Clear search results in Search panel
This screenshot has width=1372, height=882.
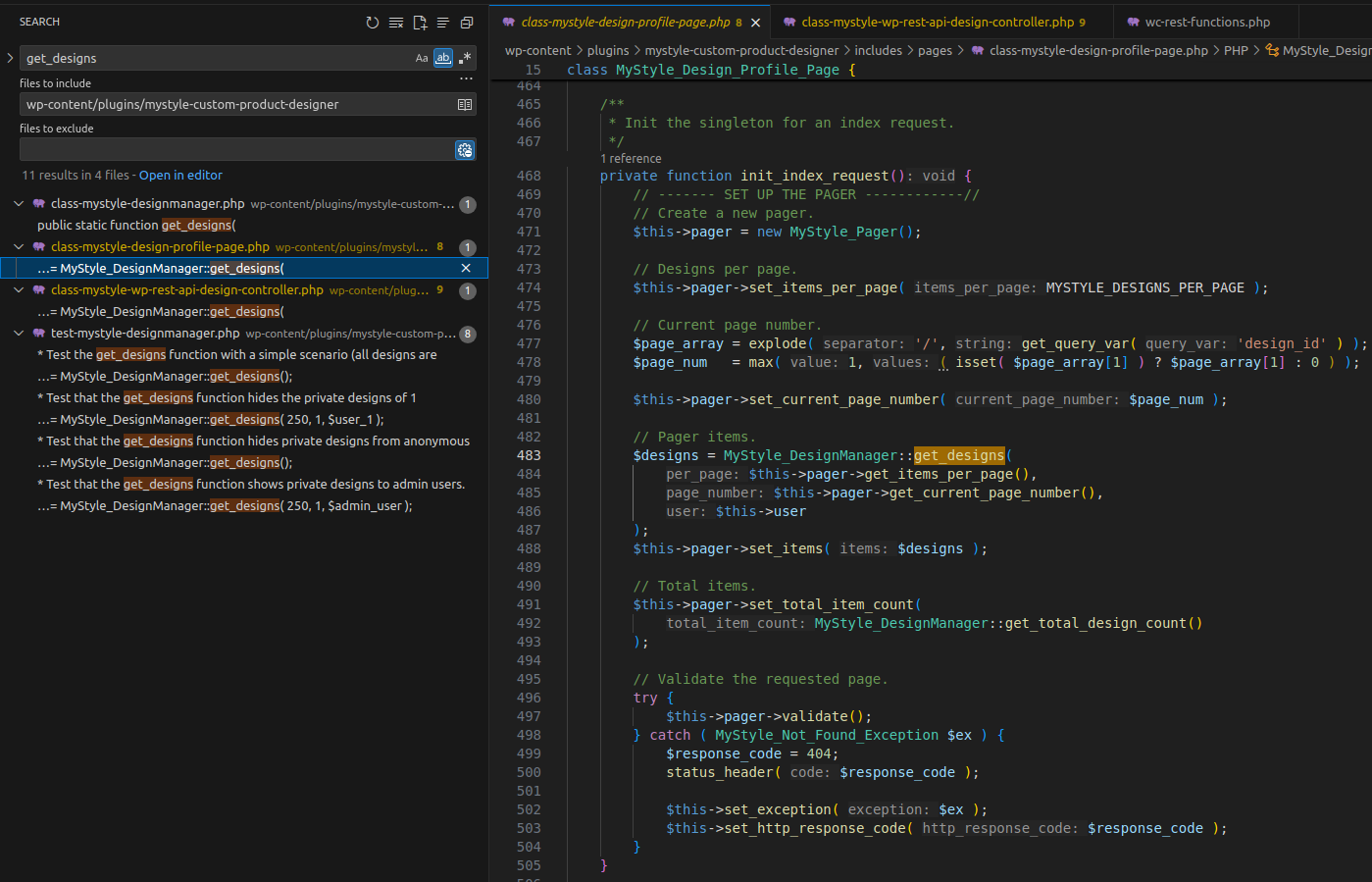[395, 23]
